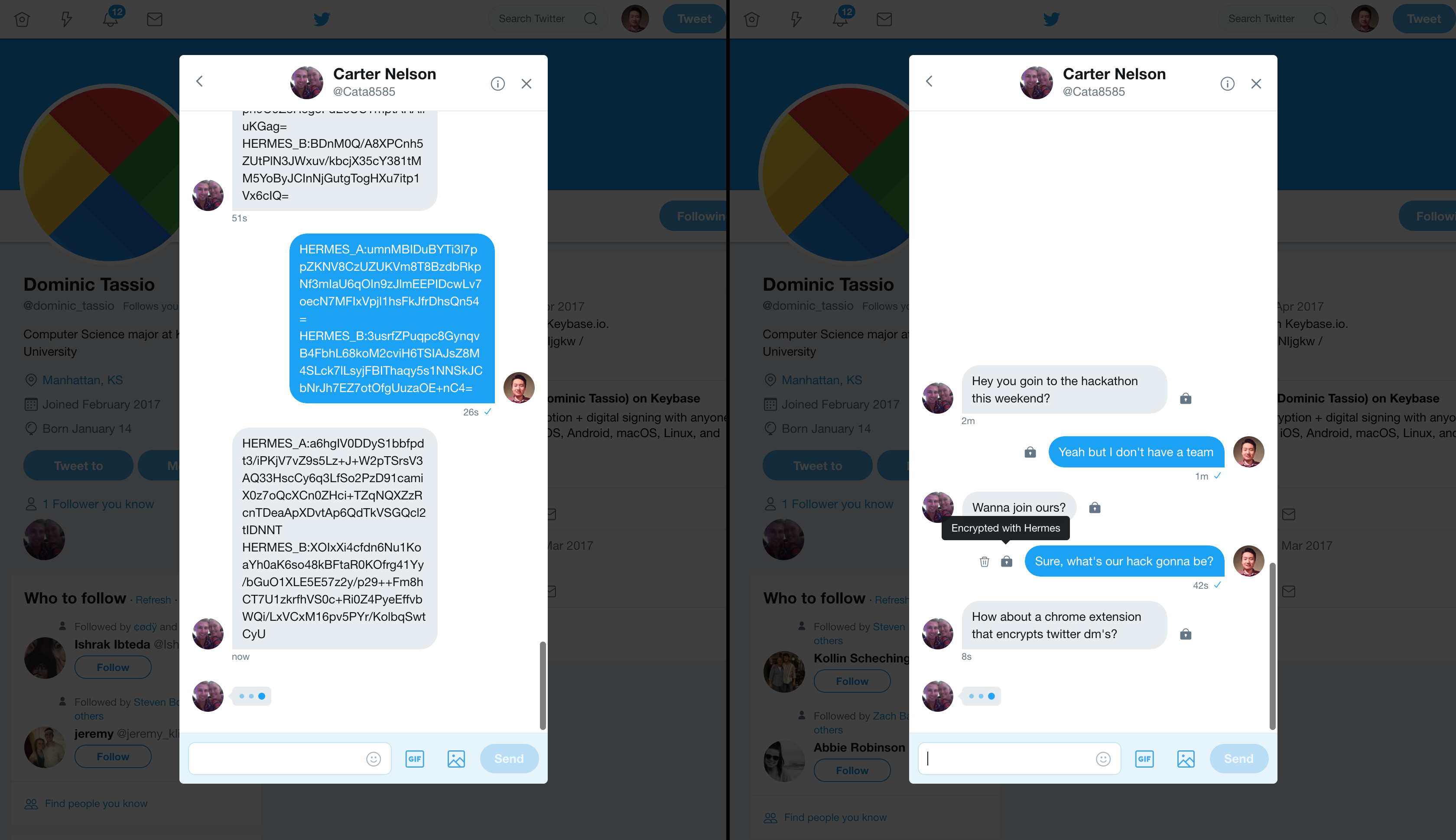The height and width of the screenshot is (840, 1456).
Task: Open conversation info in right dialog
Action: click(x=1228, y=84)
